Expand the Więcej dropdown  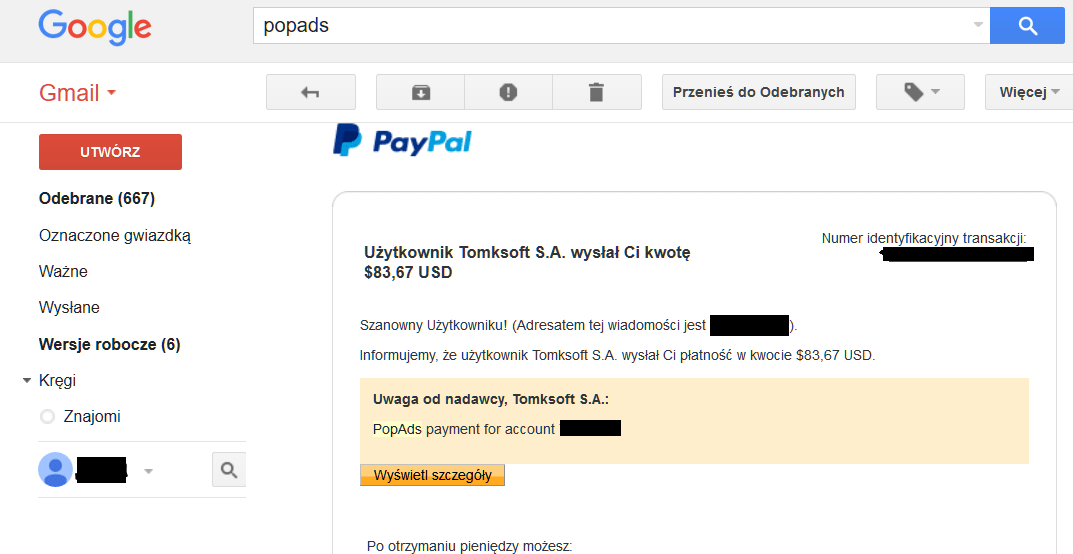(1029, 92)
